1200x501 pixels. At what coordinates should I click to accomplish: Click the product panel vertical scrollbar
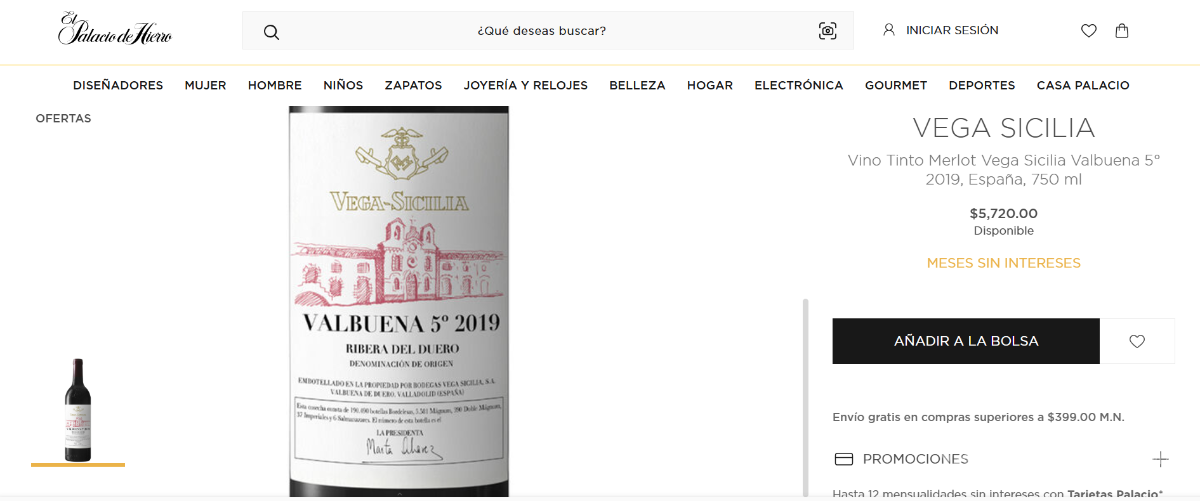[x=806, y=396]
